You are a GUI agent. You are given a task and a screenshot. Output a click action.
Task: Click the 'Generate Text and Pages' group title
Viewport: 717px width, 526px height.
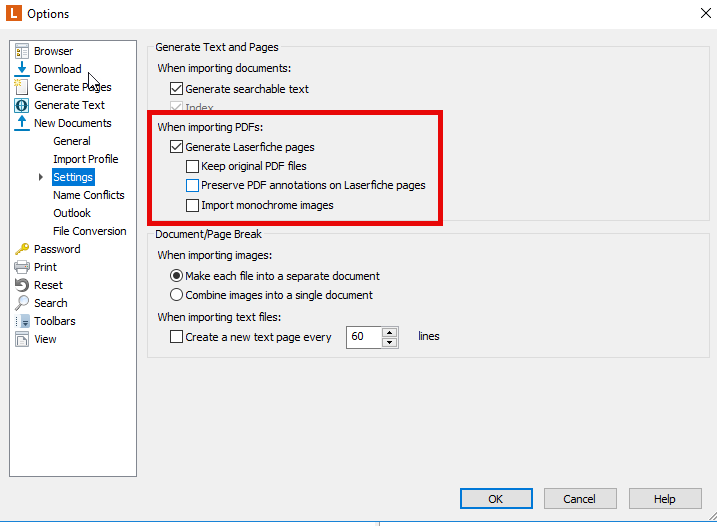click(x=217, y=47)
